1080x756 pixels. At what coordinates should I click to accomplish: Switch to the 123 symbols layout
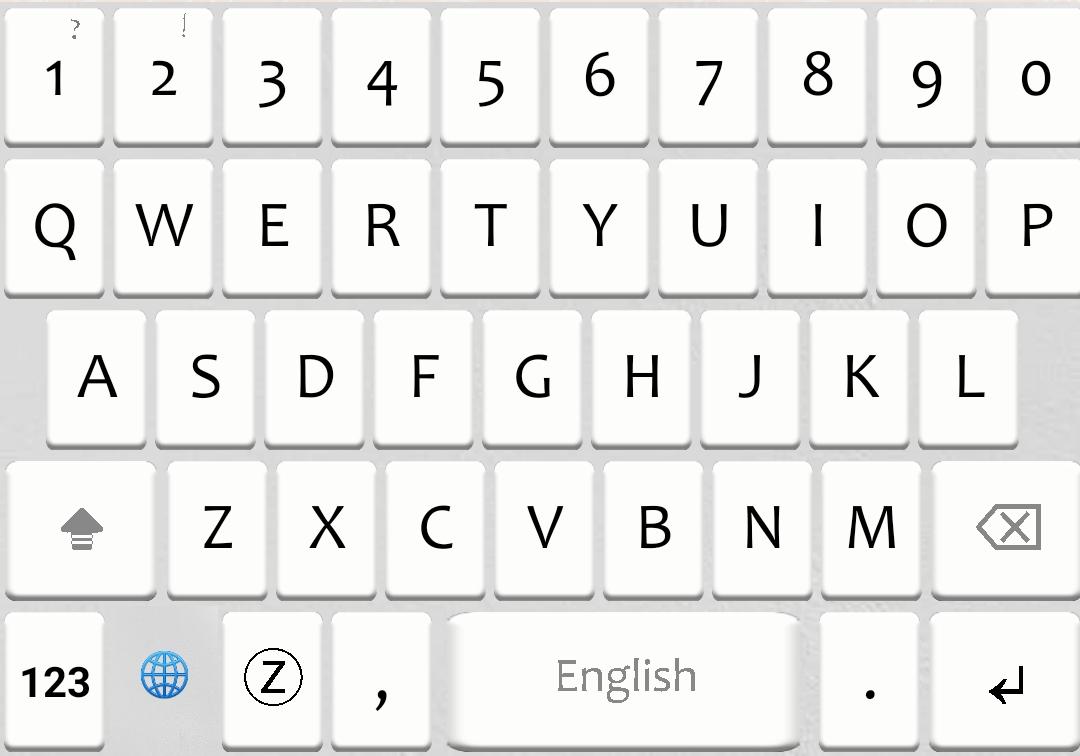[x=55, y=682]
